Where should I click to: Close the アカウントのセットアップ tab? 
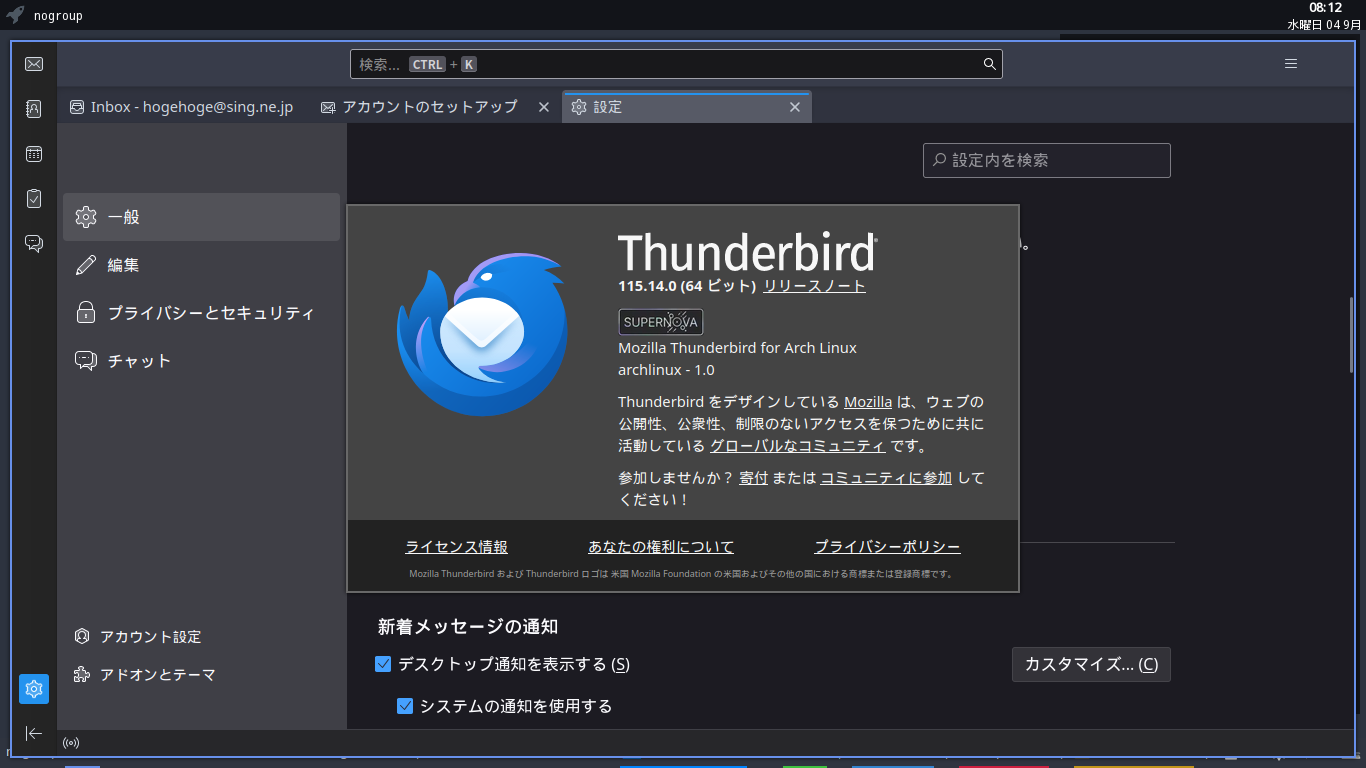coord(544,107)
